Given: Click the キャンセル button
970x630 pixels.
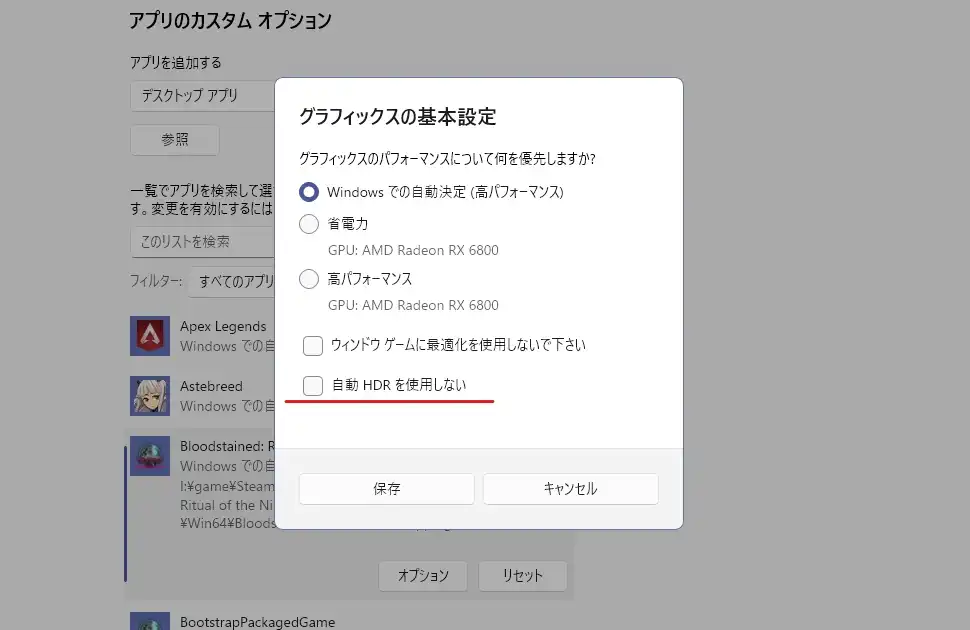Looking at the screenshot, I should pos(570,489).
